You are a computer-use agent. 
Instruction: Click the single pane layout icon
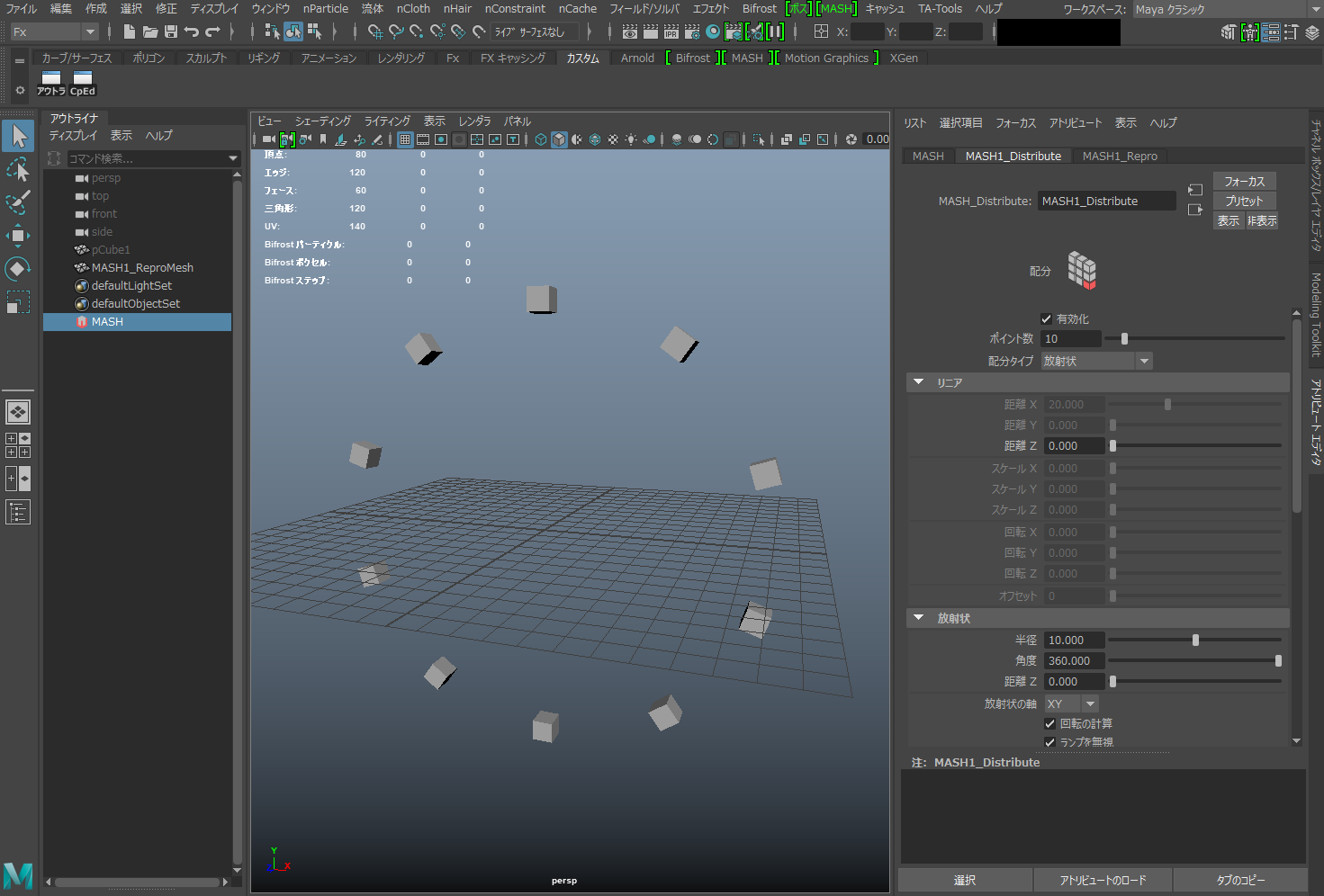pos(18,412)
